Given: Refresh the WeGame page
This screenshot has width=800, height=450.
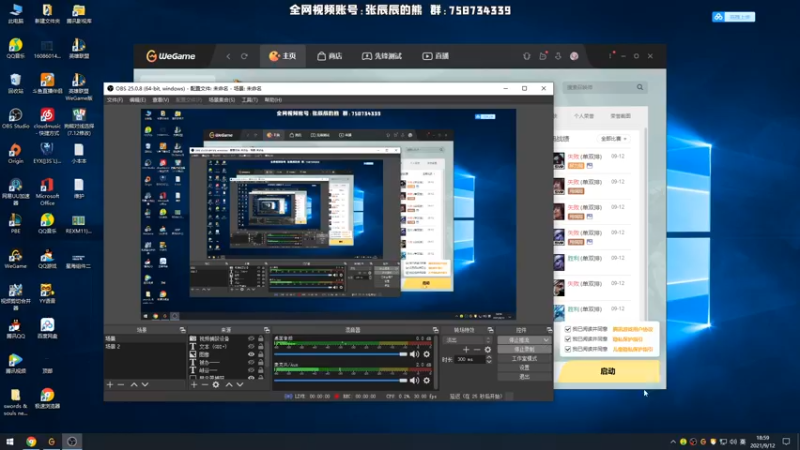Looking at the screenshot, I should 244,56.
